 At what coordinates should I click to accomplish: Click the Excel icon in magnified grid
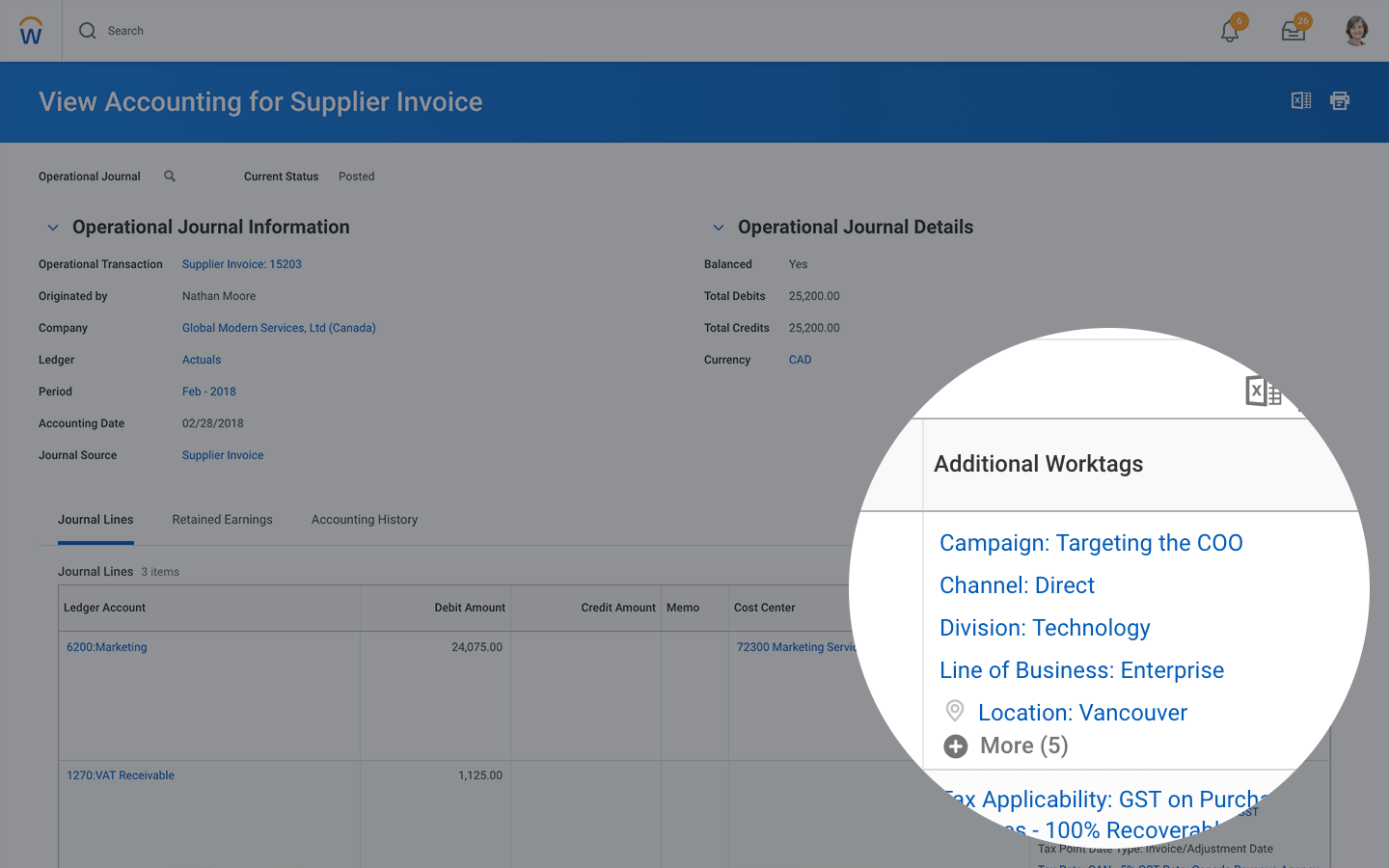tap(1263, 391)
